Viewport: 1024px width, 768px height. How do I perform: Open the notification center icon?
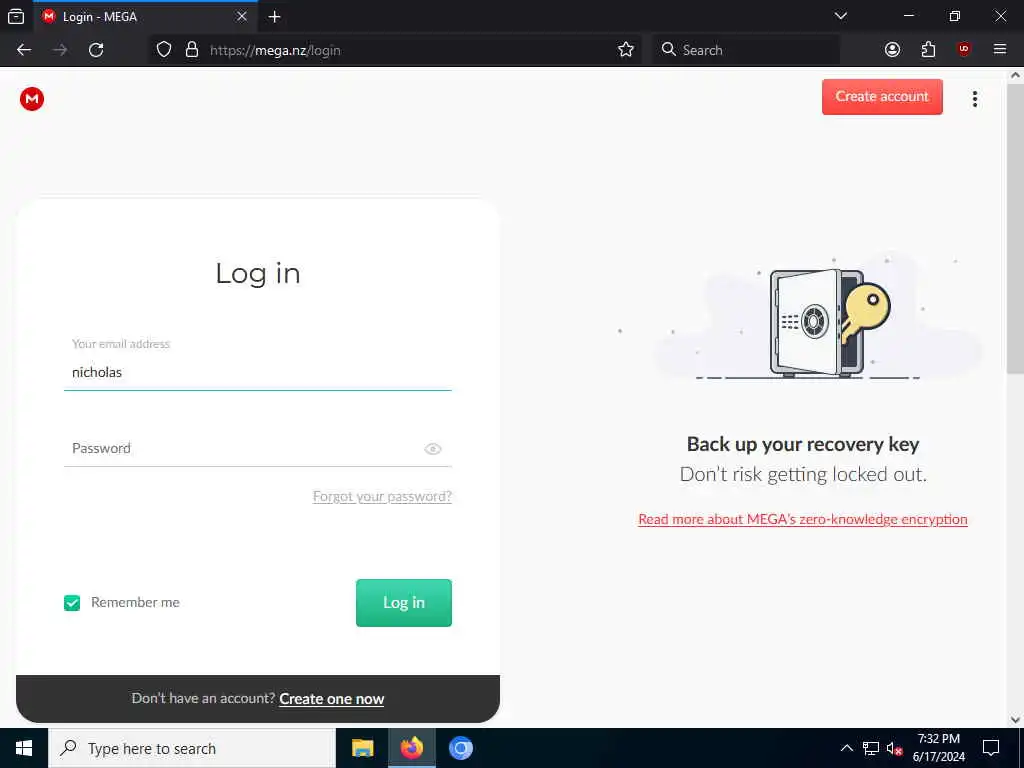(991, 748)
